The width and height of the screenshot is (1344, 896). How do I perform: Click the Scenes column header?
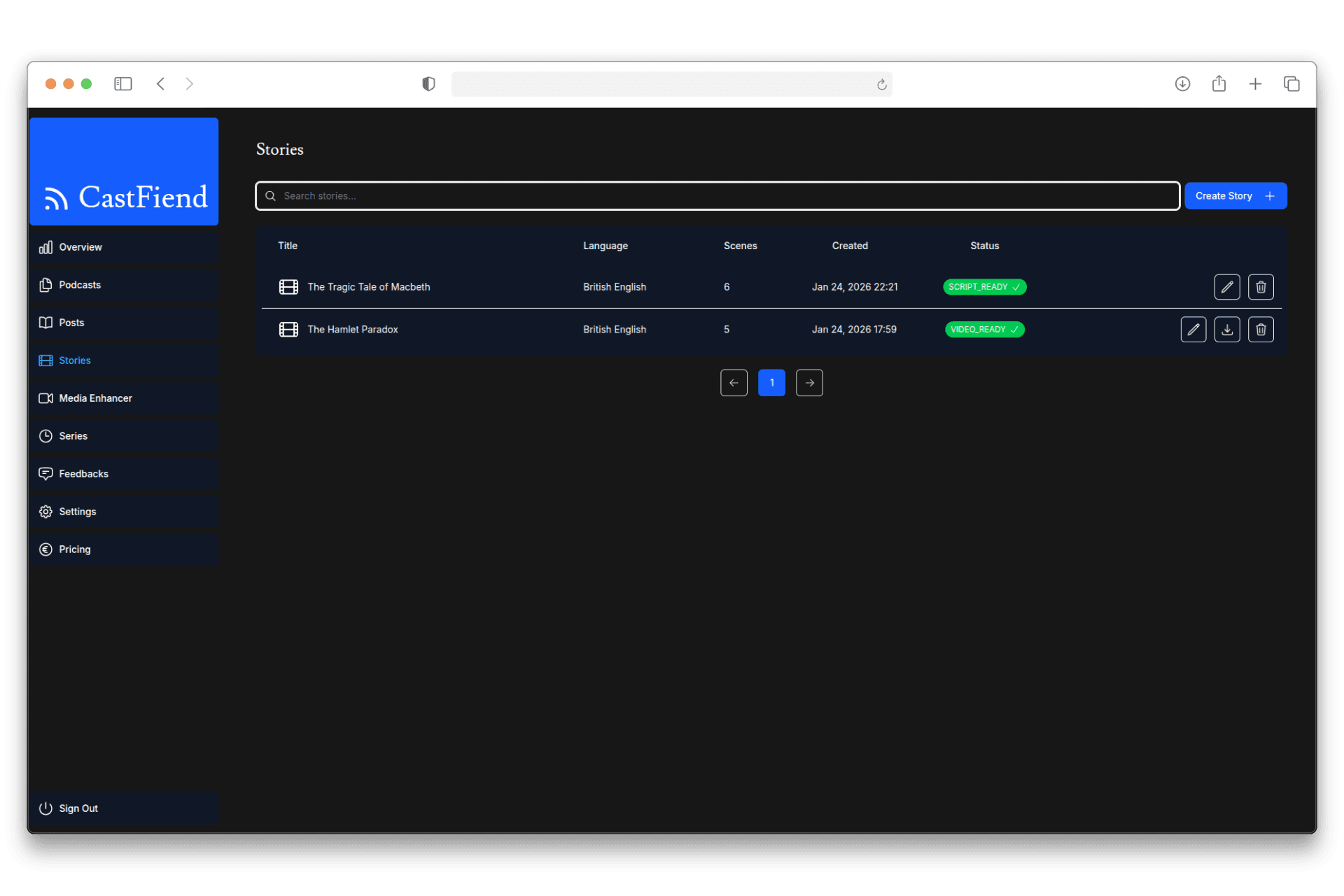point(739,246)
